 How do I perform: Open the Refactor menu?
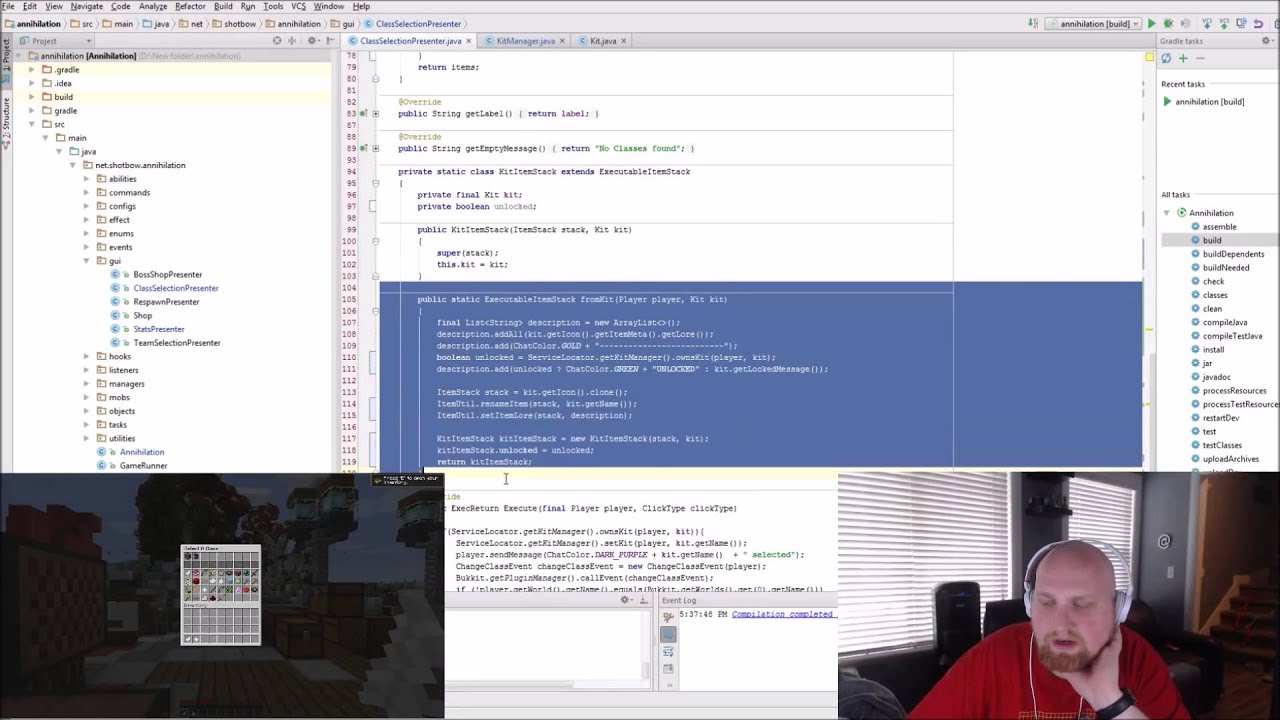(x=190, y=6)
